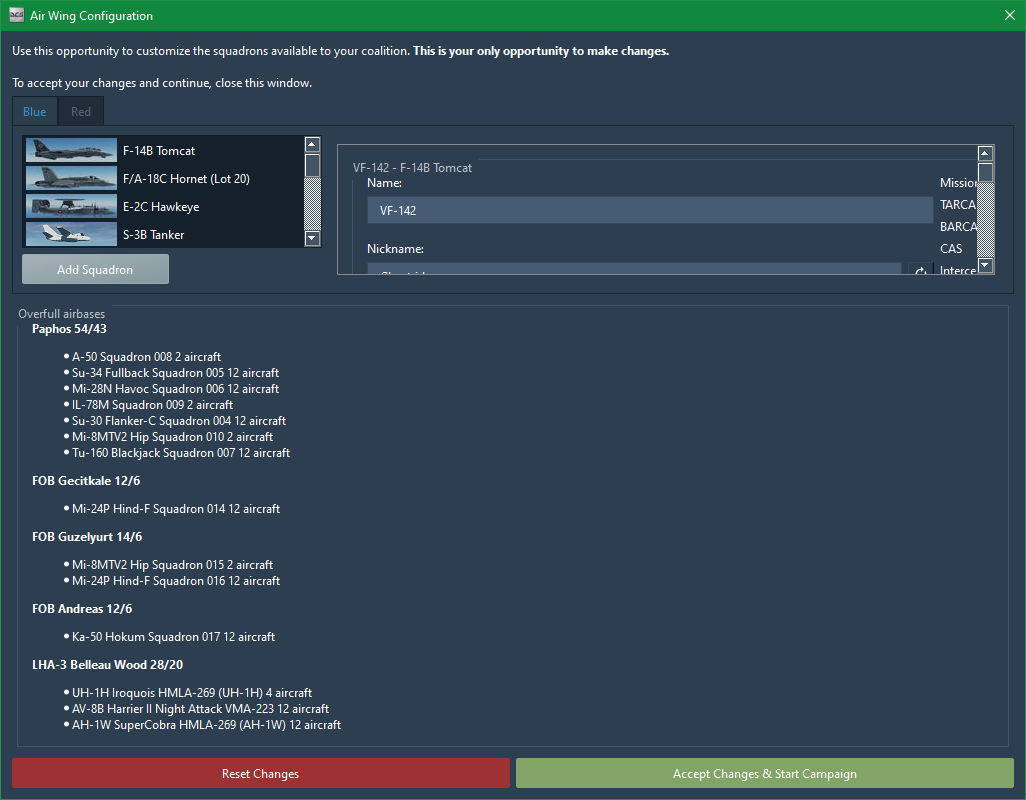Image resolution: width=1026 pixels, height=800 pixels.
Task: Click the scroll-up arrow on the aircraft list
Action: 311,143
